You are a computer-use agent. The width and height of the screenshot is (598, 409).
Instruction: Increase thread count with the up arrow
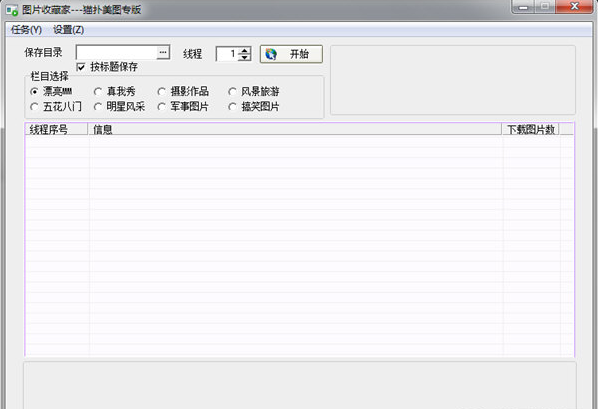pyautogui.click(x=244, y=50)
